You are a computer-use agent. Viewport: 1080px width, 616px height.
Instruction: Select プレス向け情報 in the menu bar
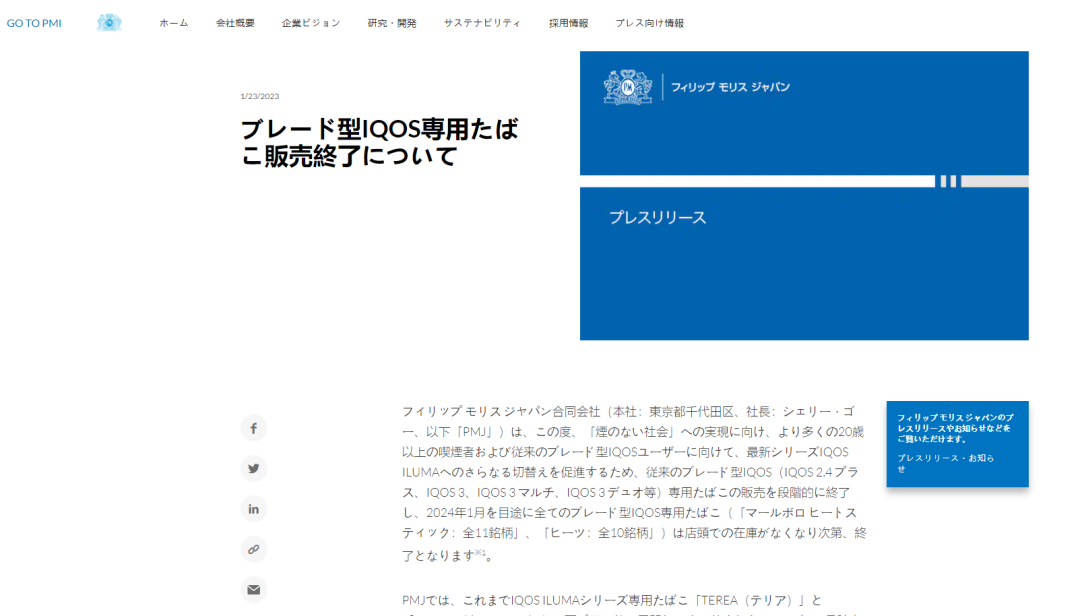(649, 23)
